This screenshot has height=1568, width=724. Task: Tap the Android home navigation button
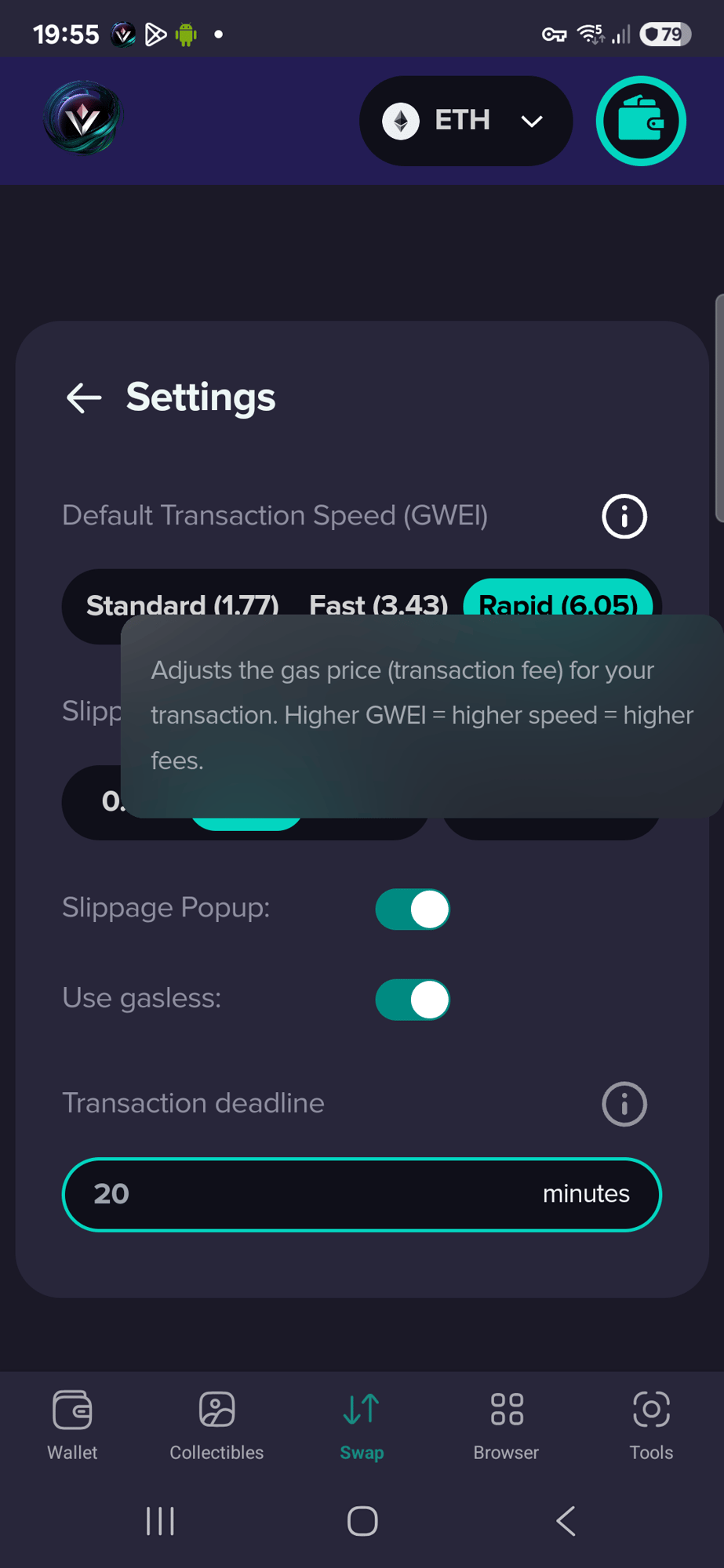[362, 1521]
